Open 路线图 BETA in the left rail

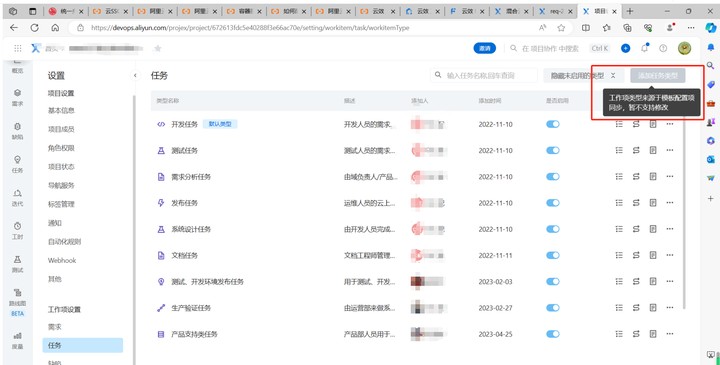[17, 302]
